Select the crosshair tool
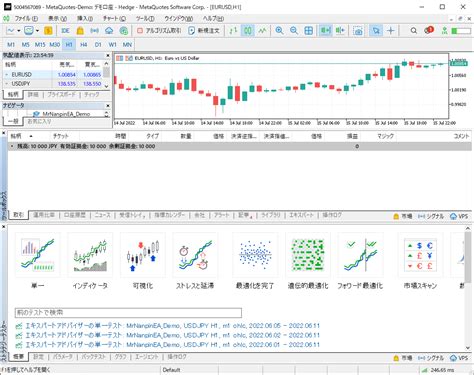Image resolution: width=474 pixels, height=375 pixels. [x=391, y=31]
